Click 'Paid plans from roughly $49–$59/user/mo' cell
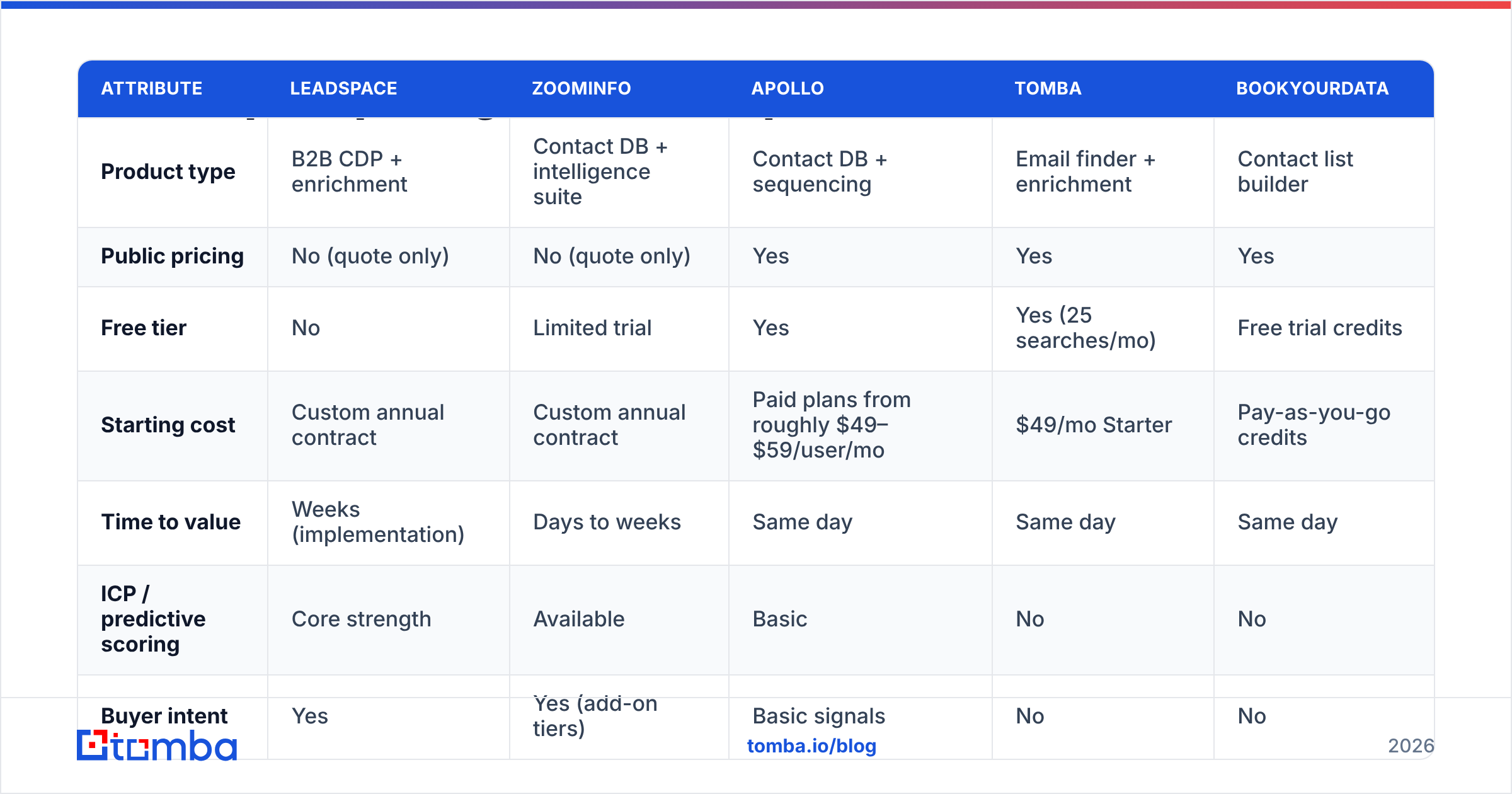This screenshot has height=794, width=1512. point(861,425)
